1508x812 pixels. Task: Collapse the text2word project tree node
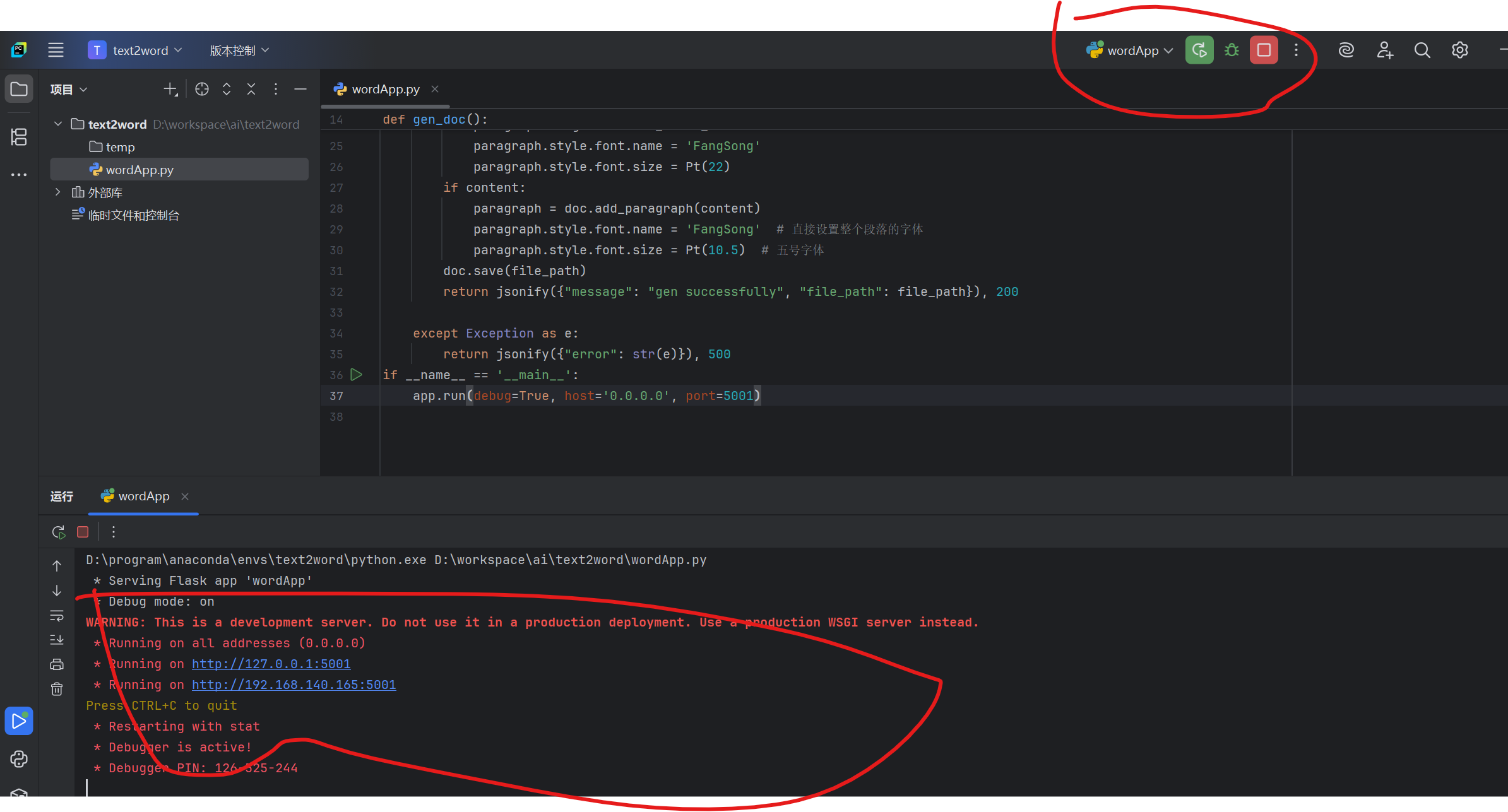coord(57,124)
